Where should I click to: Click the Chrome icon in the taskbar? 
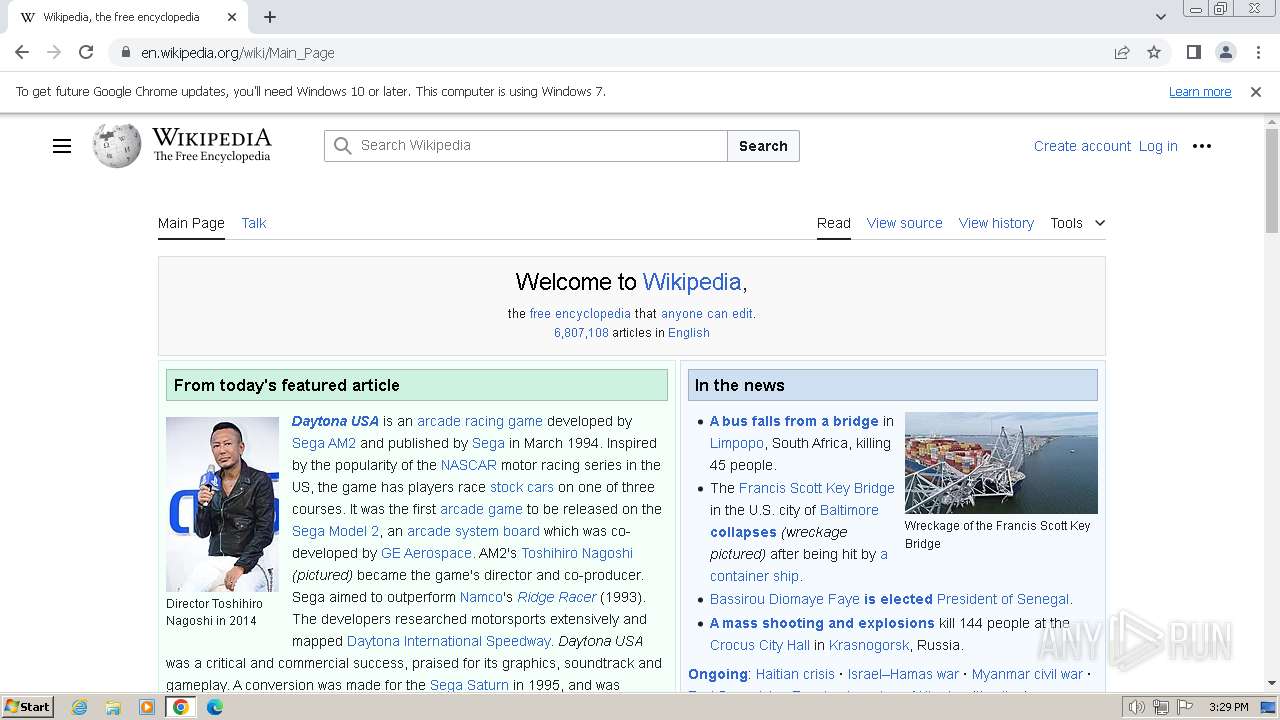pyautogui.click(x=181, y=707)
